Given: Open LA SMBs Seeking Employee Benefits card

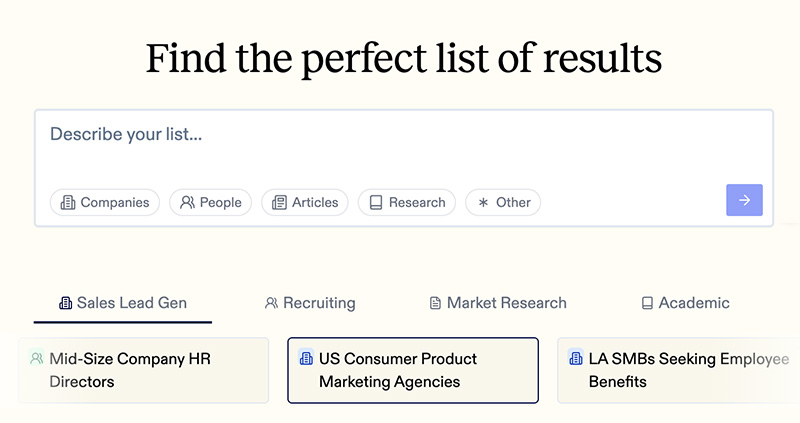Looking at the screenshot, I should [679, 370].
